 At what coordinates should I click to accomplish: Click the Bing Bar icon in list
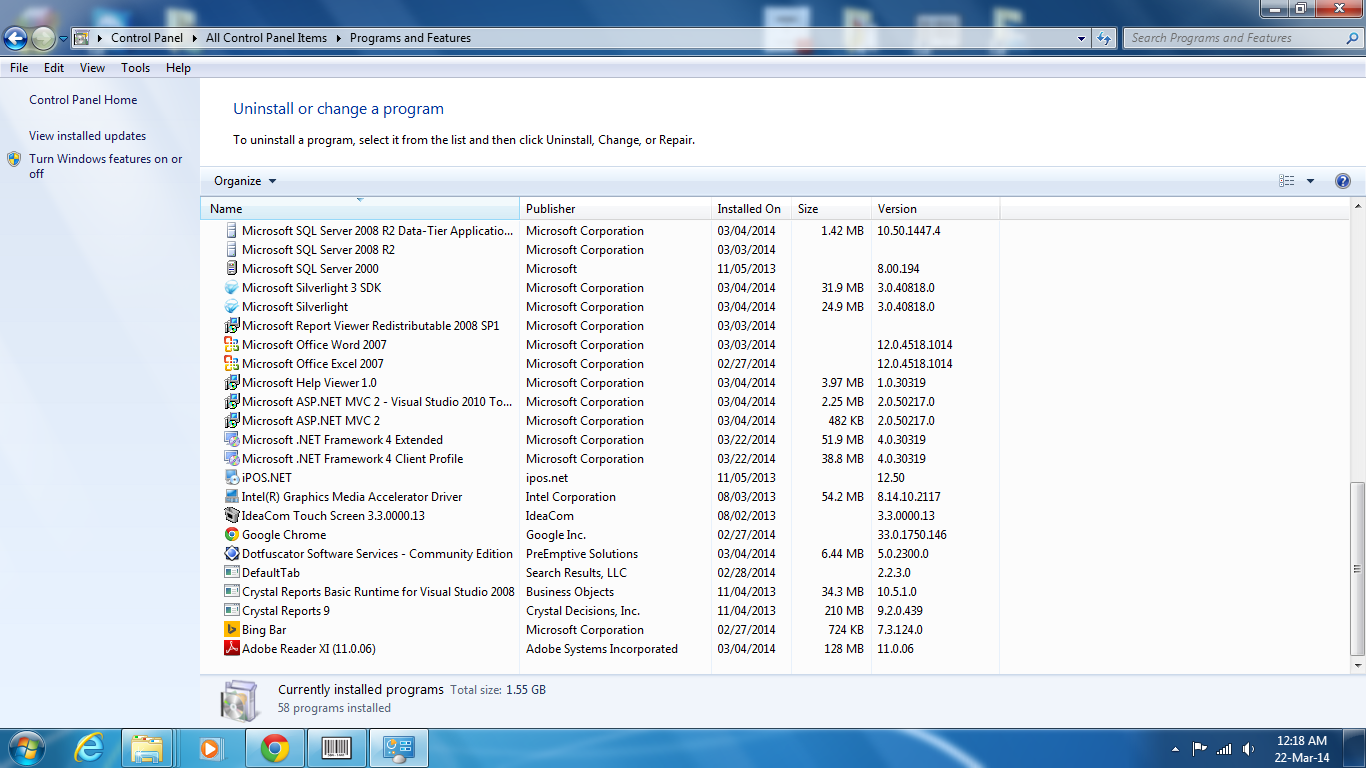[232, 630]
